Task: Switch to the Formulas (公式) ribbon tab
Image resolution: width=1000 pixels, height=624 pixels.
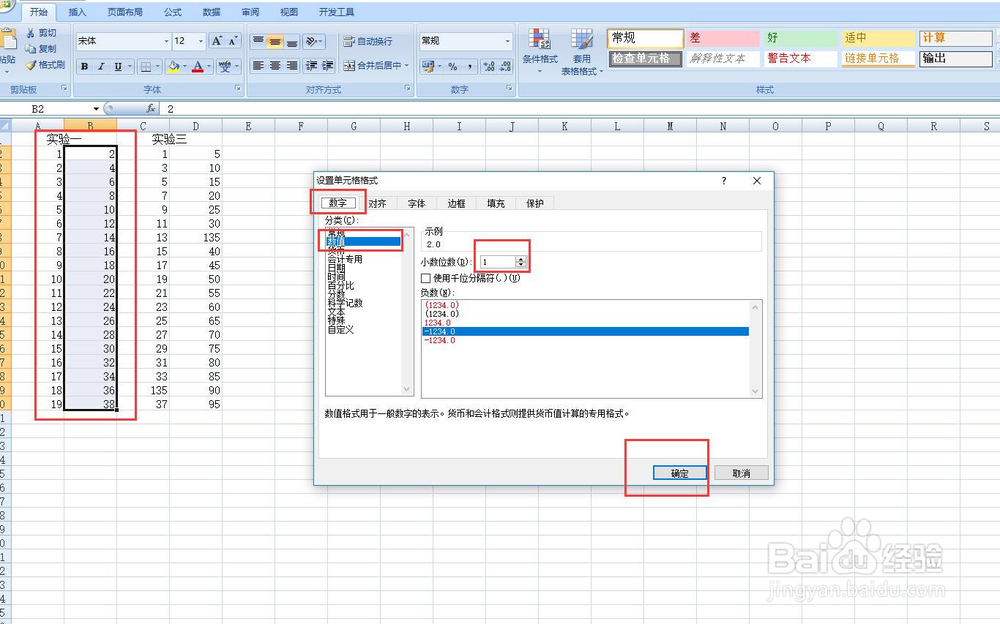Action: click(x=172, y=11)
